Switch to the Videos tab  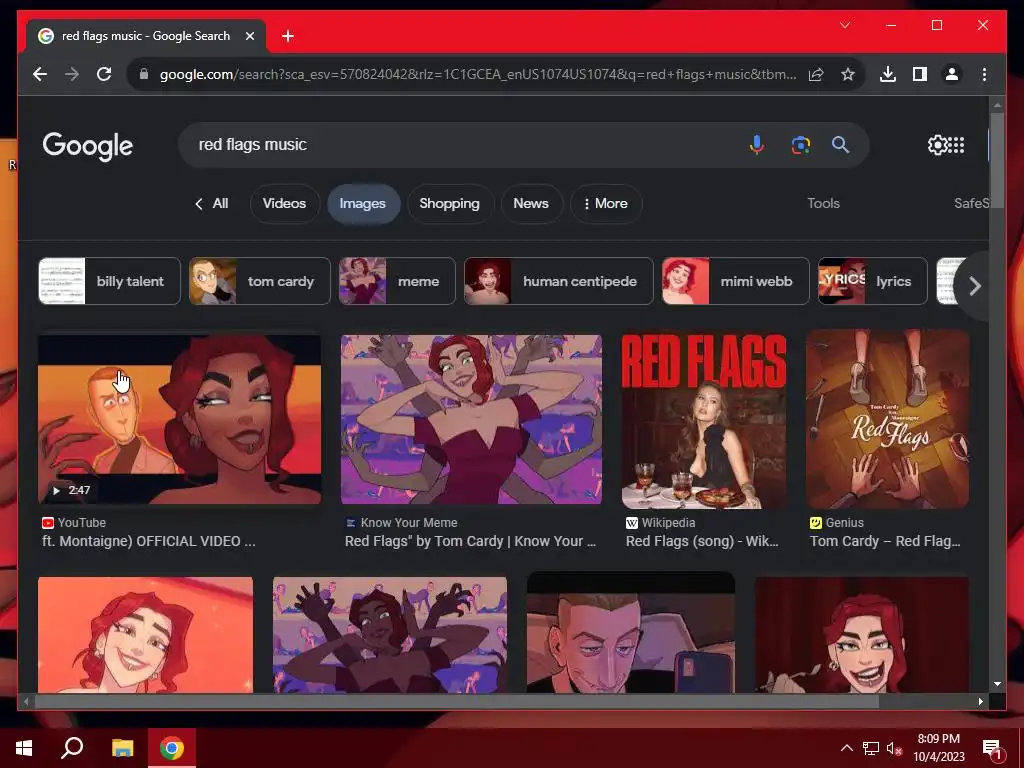284,204
